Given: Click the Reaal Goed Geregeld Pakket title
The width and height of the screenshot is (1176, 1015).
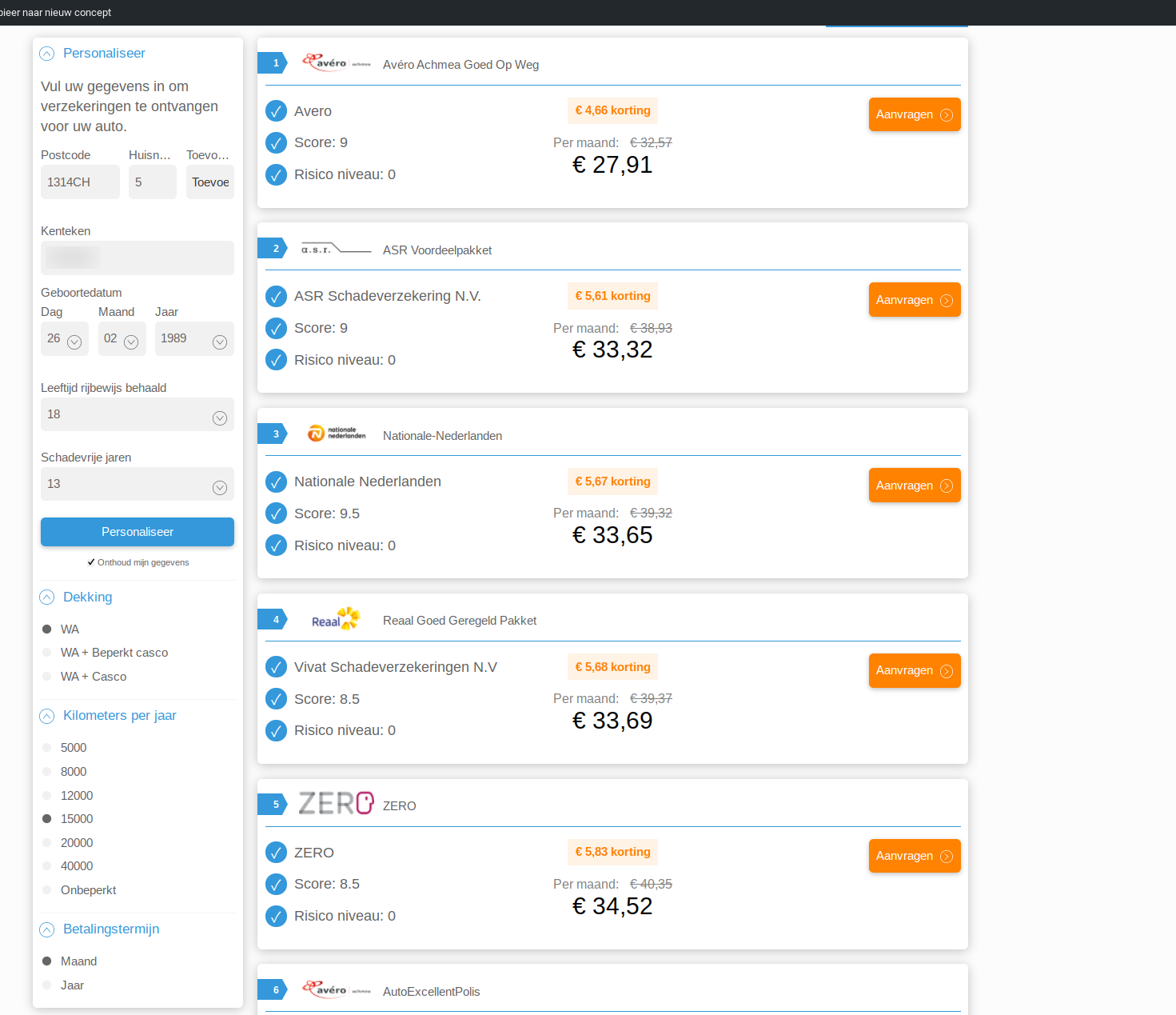Looking at the screenshot, I should [x=460, y=621].
